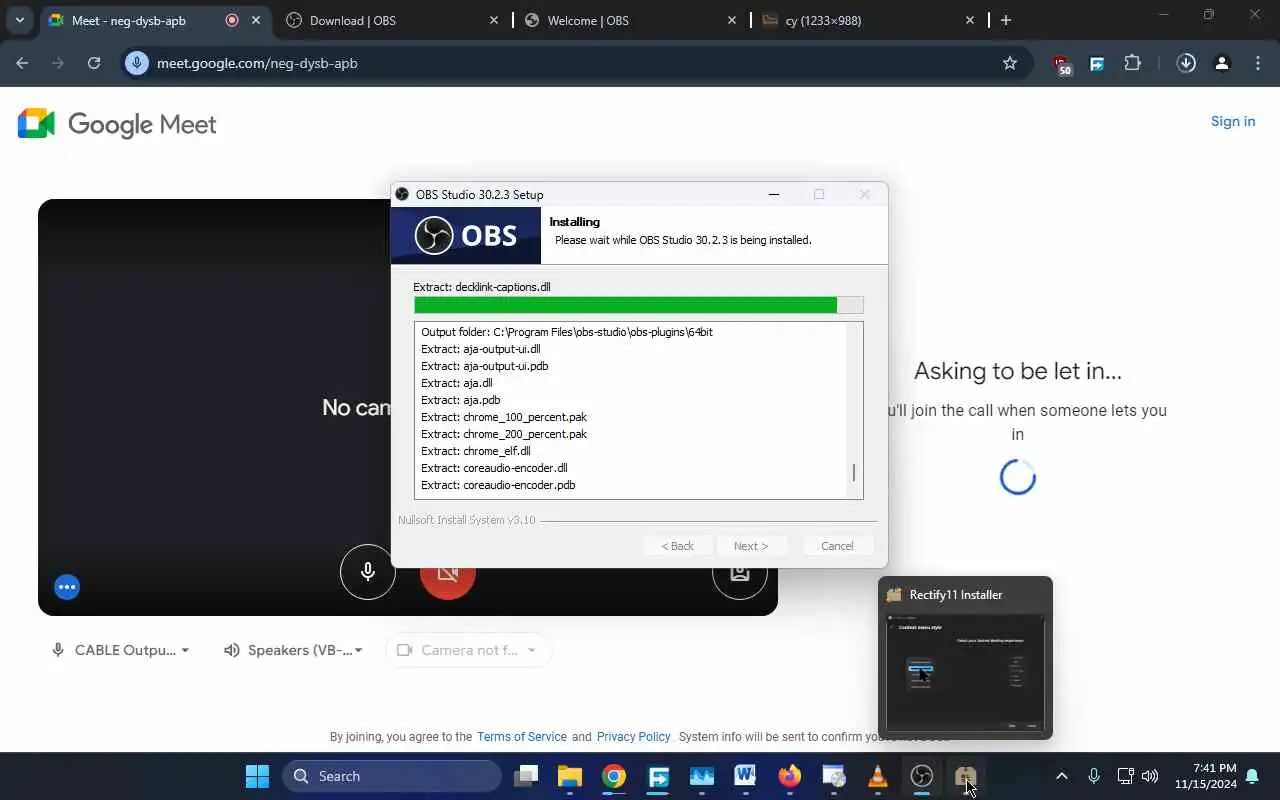Minimize the OBS Studio Setup window
Viewport: 1280px width, 800px height.
(x=774, y=194)
